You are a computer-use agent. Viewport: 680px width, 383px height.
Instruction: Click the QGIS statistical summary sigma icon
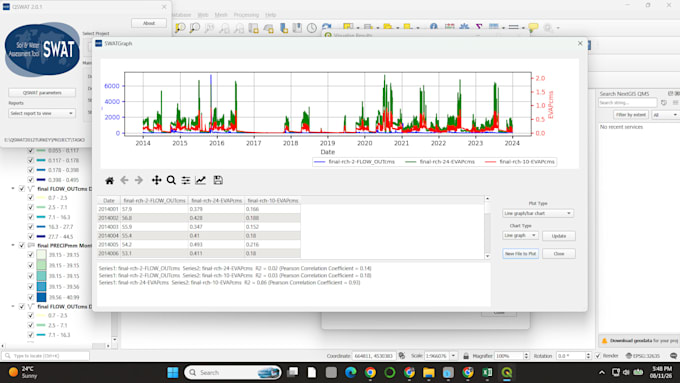point(479,27)
